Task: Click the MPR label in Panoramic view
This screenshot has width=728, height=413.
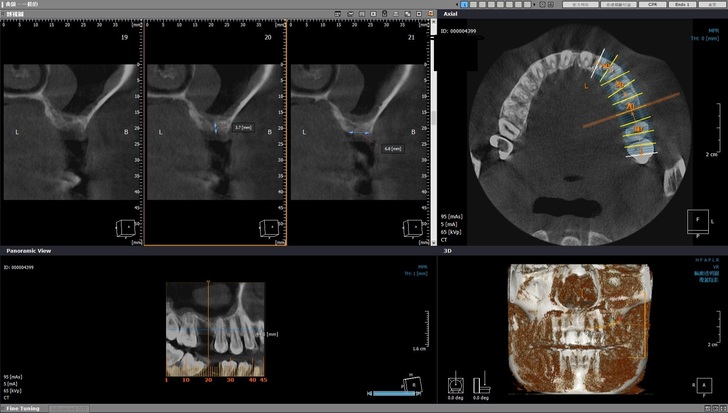Action: (x=422, y=267)
